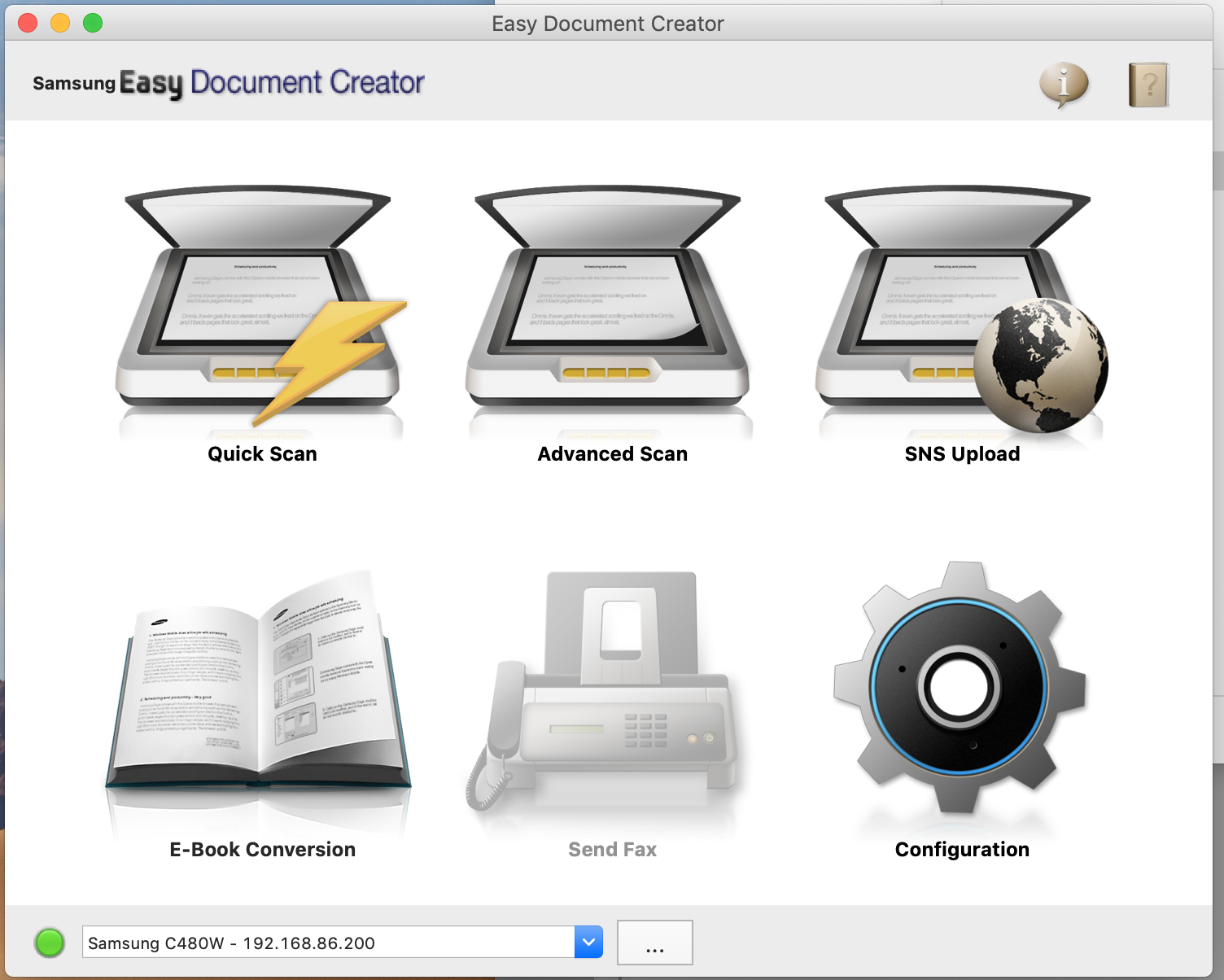The image size is (1224, 980).
Task: Maximize the window with the green button
Action: click(x=93, y=23)
